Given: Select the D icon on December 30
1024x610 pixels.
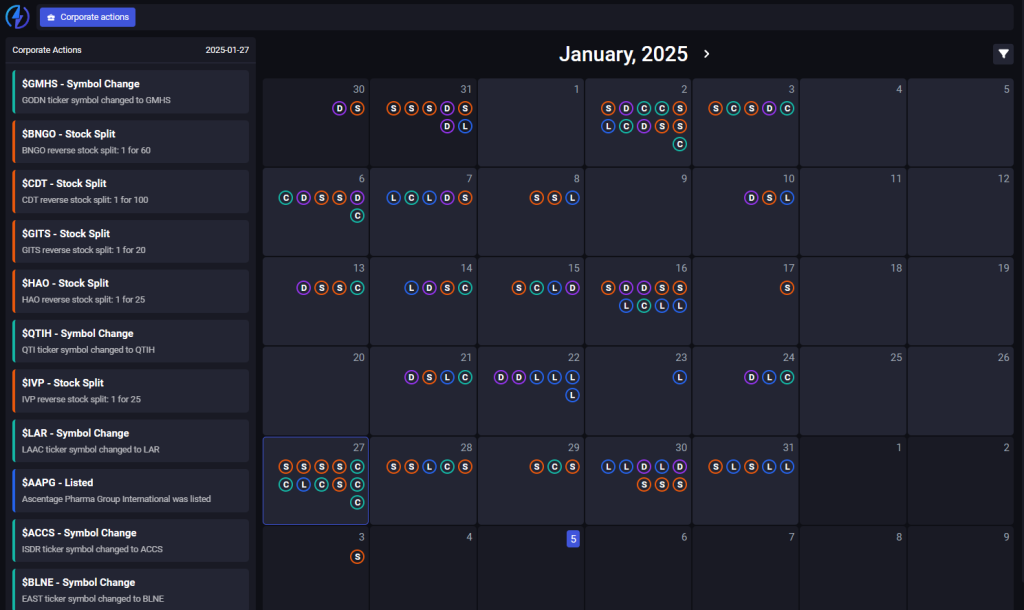Looking at the screenshot, I should click(x=339, y=108).
